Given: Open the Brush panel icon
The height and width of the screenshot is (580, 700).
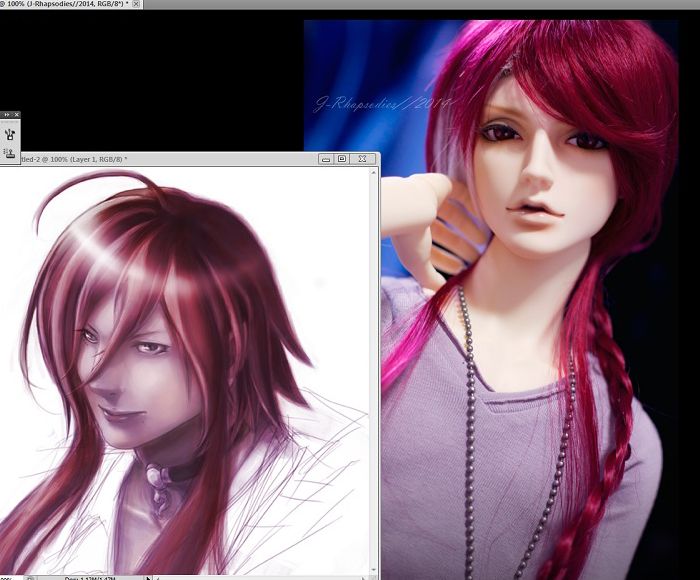Looking at the screenshot, I should tap(10, 134).
